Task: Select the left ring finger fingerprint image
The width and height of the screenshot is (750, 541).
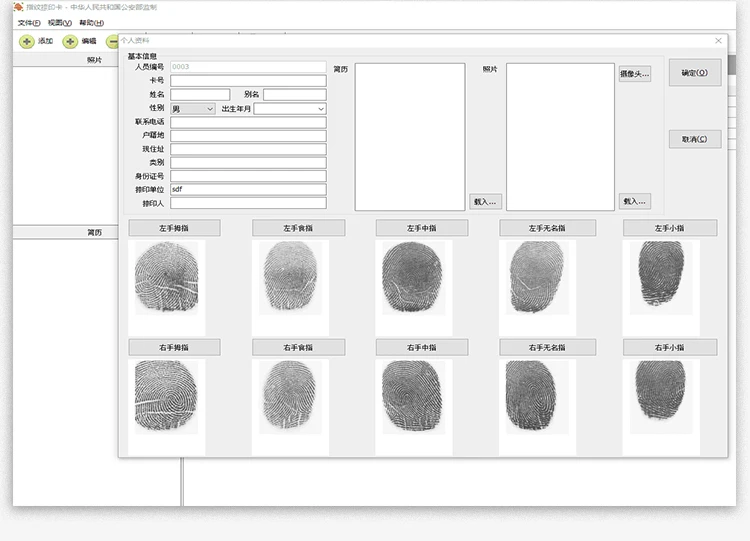Action: point(537,277)
